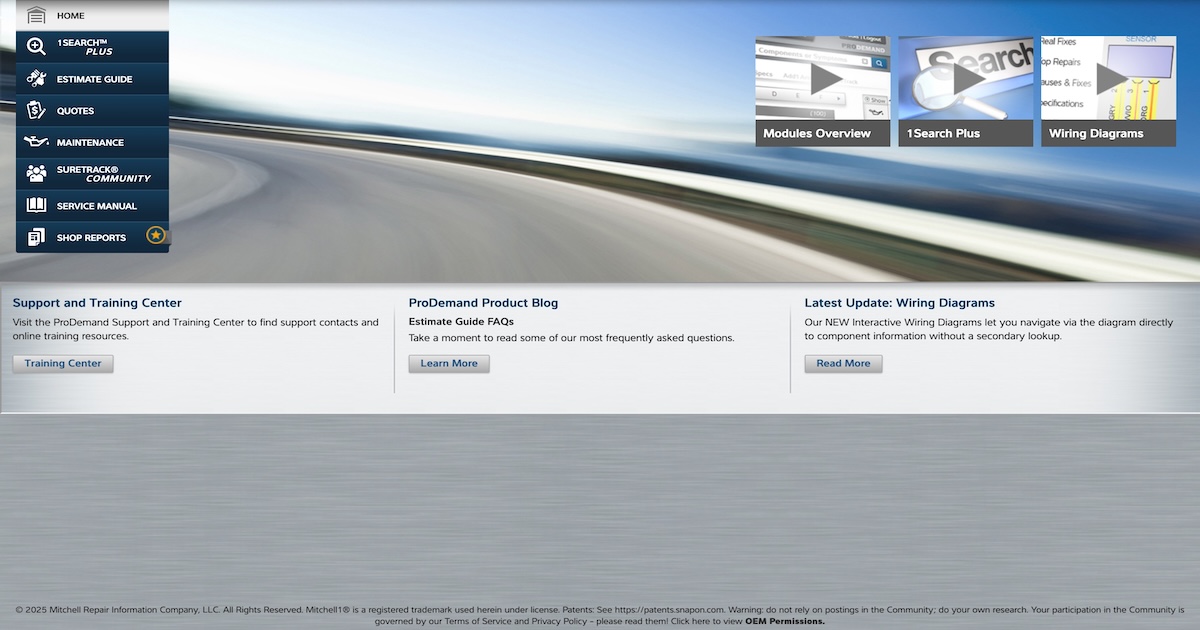Click the SureTrack Community people icon
1200x630 pixels.
coord(36,174)
